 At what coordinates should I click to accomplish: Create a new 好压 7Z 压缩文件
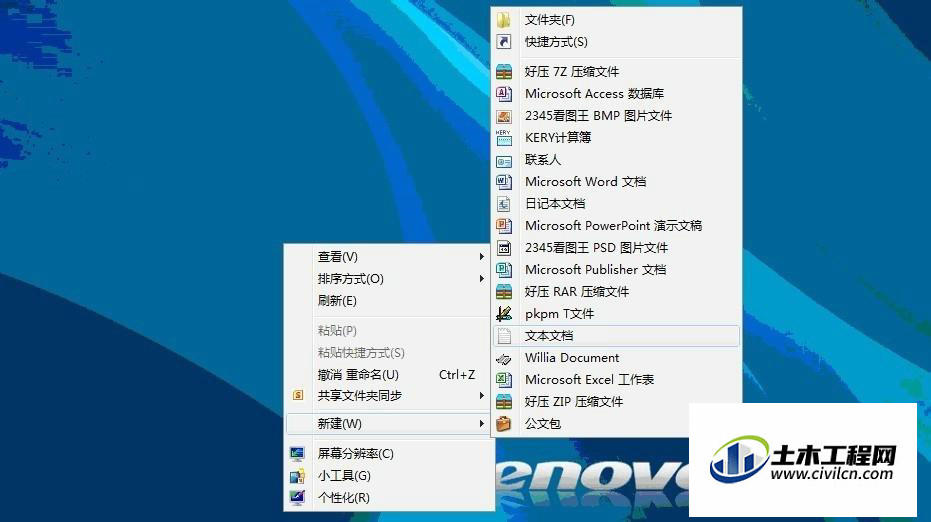[x=616, y=71]
